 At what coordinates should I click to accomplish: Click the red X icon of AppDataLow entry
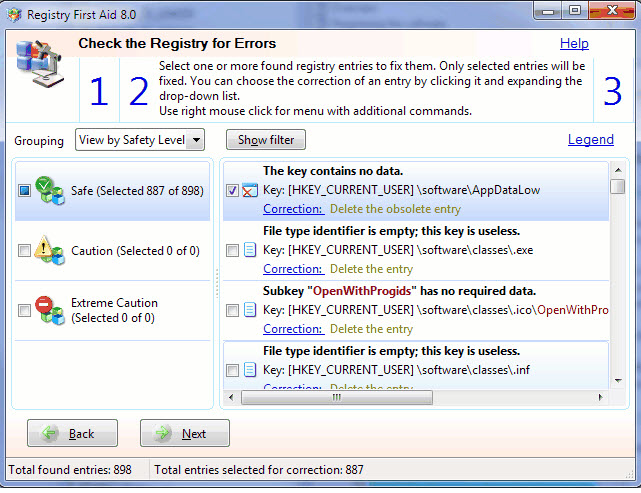coord(250,190)
